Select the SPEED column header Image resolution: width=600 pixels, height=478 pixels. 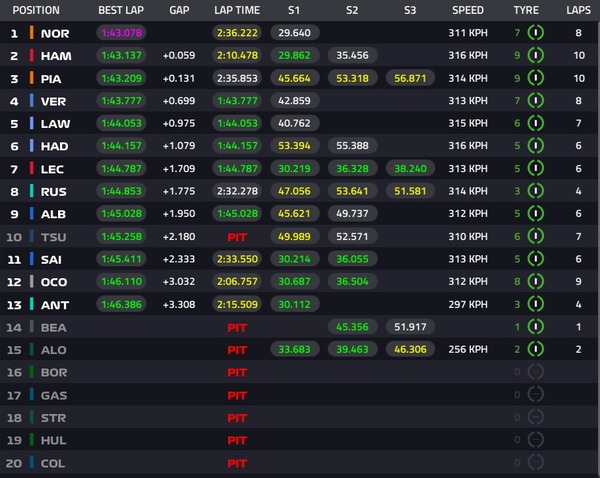[467, 9]
